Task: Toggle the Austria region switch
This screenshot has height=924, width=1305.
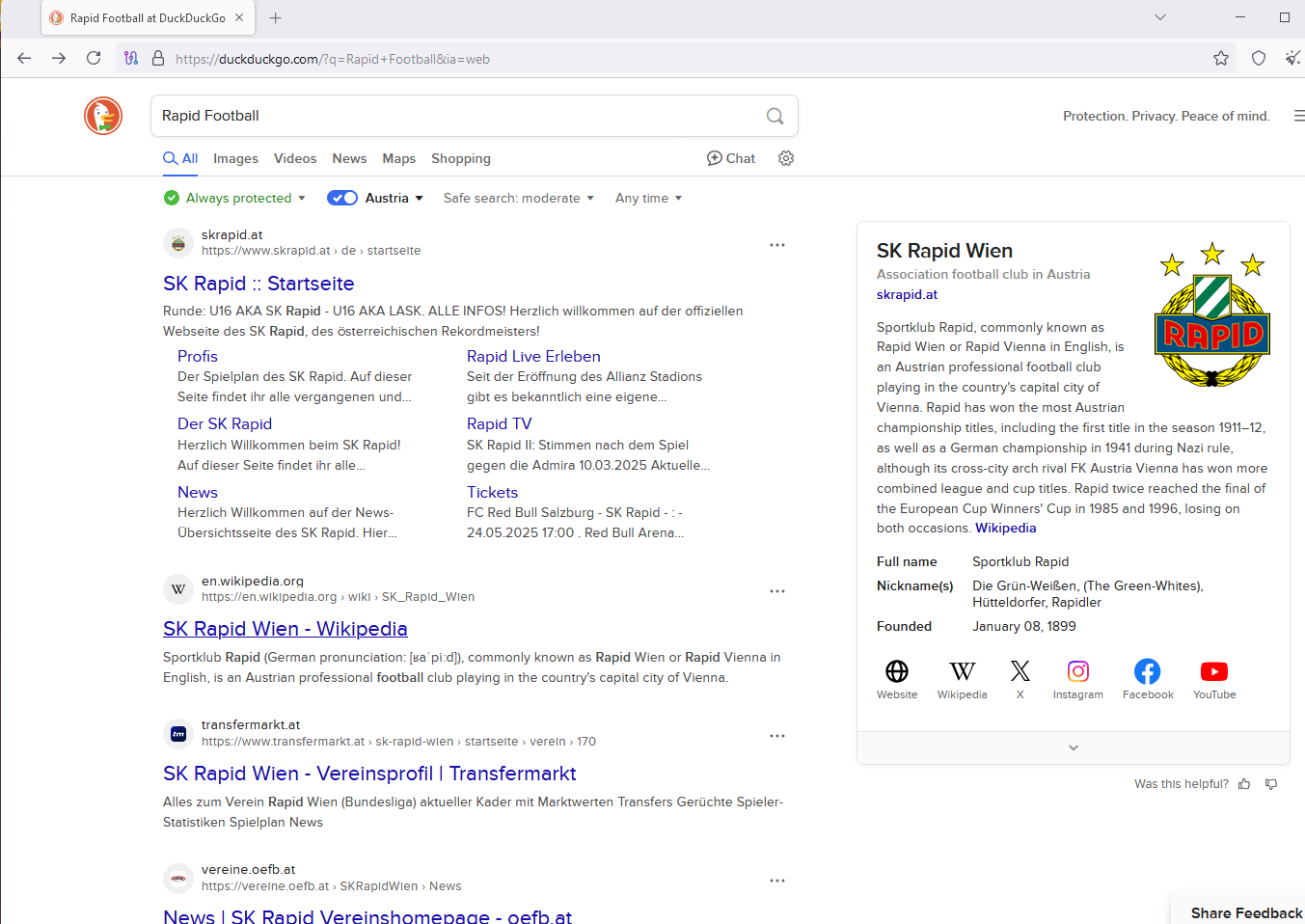Action: point(342,198)
